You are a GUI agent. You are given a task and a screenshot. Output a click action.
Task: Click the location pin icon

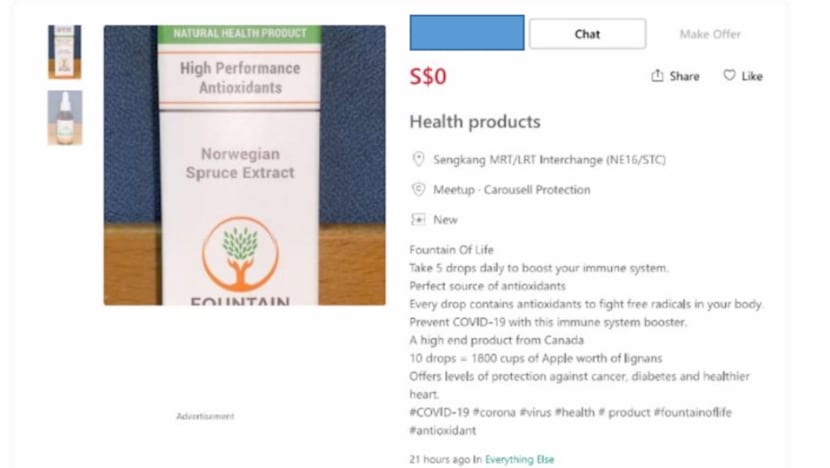(x=418, y=159)
